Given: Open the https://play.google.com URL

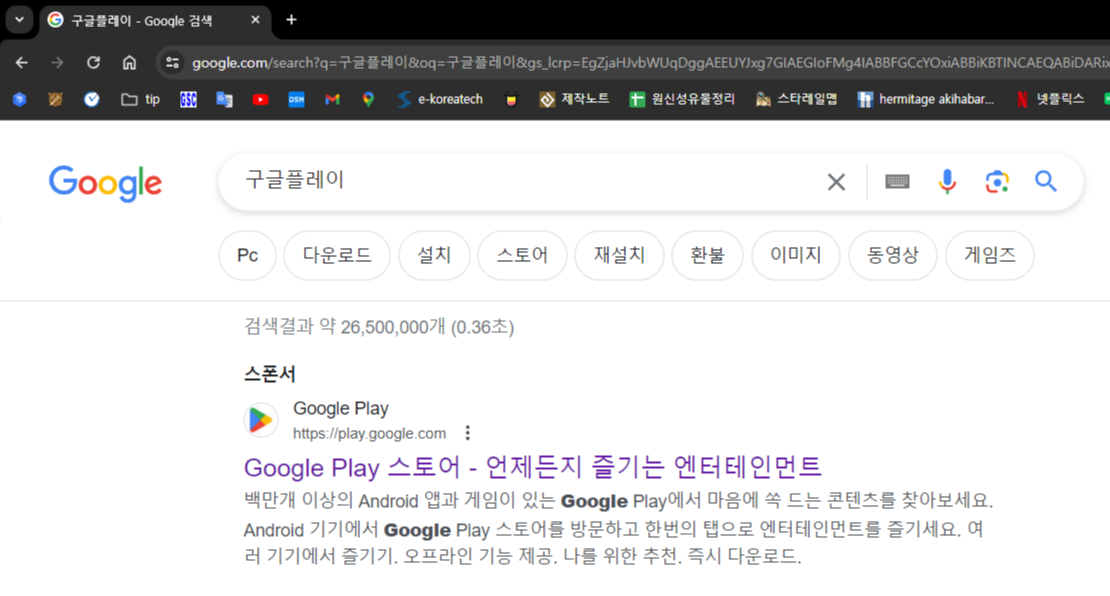Looking at the screenshot, I should (x=370, y=433).
